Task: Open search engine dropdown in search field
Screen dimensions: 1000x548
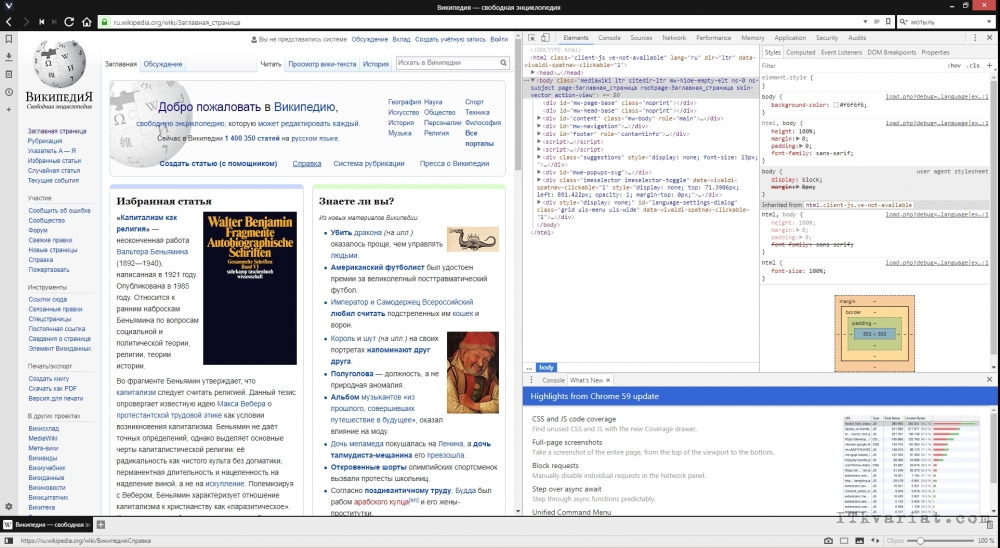Action: tap(904, 22)
